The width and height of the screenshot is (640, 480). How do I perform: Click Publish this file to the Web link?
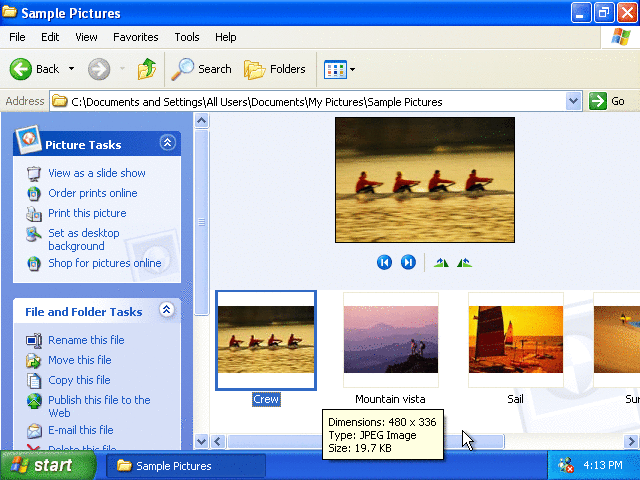(99, 406)
